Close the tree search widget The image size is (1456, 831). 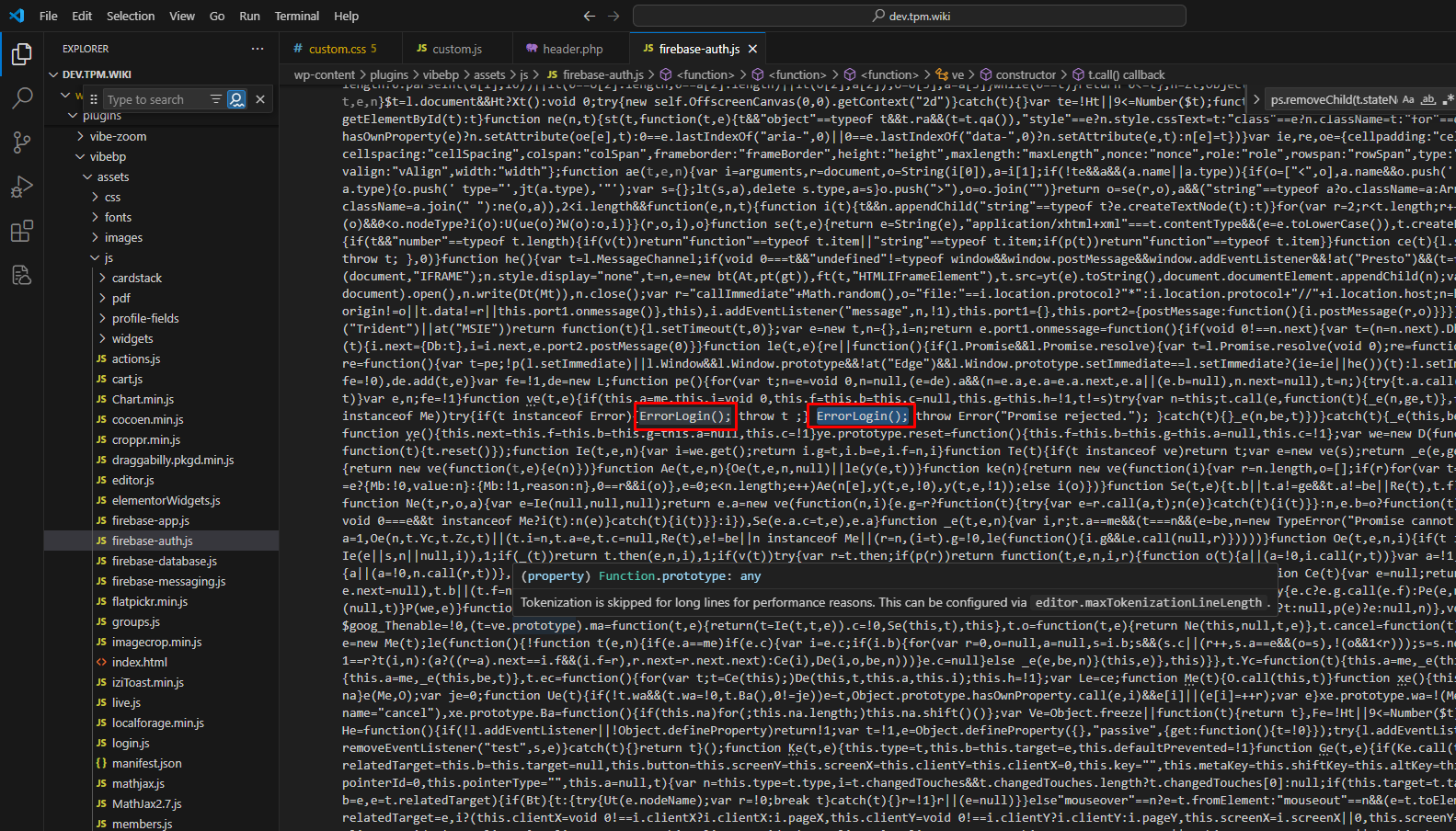click(260, 99)
